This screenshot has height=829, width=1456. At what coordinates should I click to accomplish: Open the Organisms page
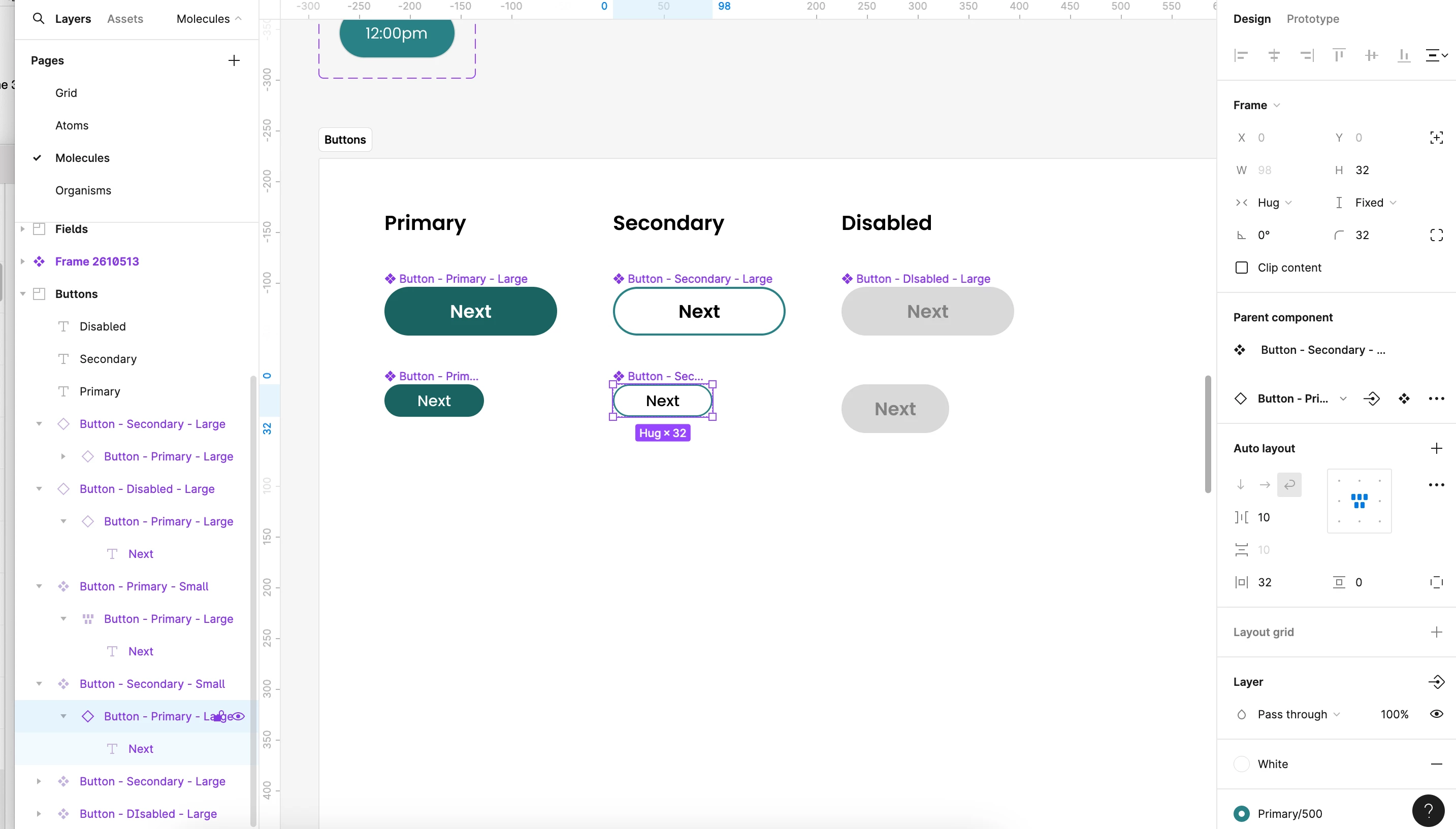tap(83, 190)
